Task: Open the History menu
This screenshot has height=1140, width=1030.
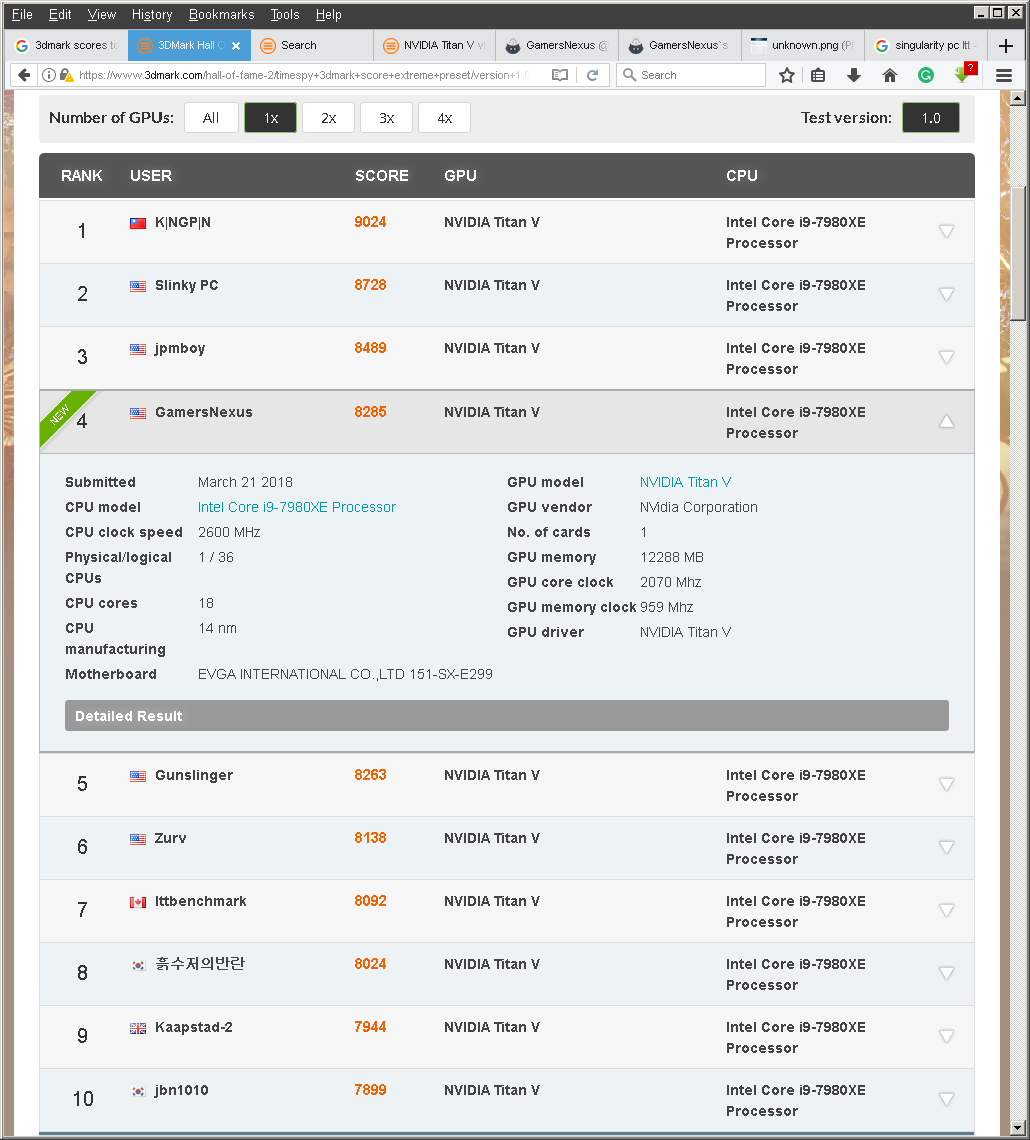Action: pos(152,15)
